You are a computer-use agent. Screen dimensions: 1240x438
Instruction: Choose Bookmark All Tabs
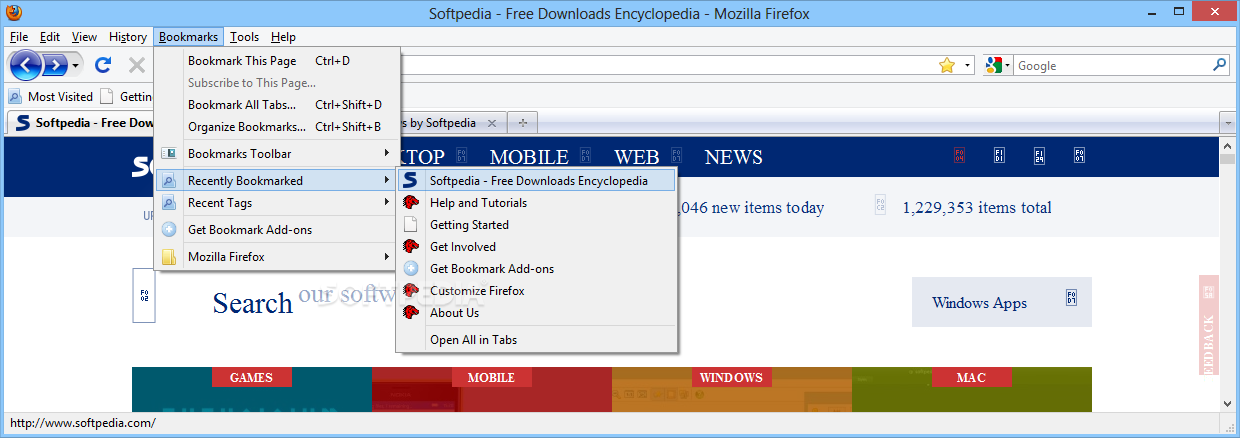tap(277, 105)
